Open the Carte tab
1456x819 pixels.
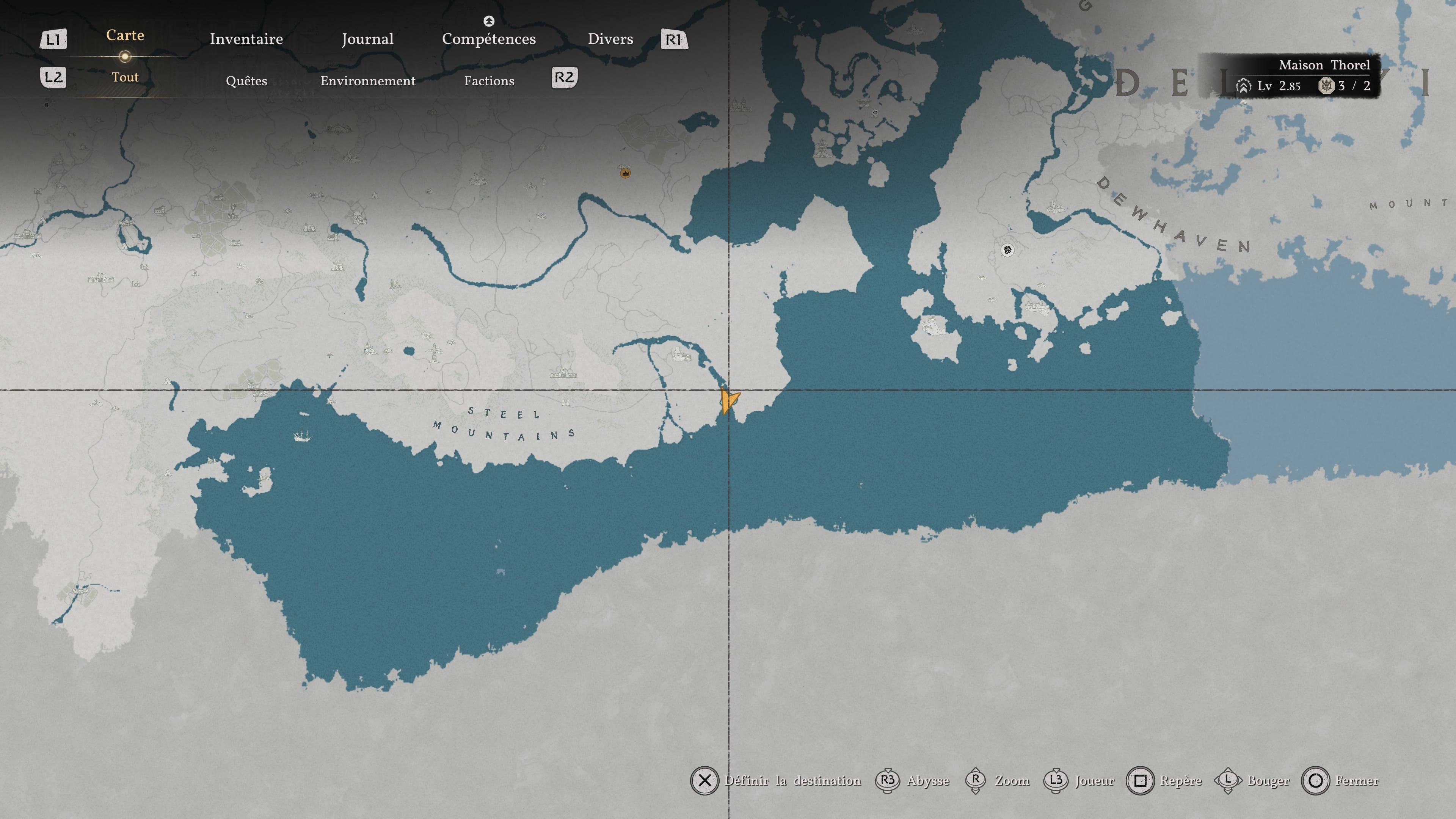tap(125, 35)
